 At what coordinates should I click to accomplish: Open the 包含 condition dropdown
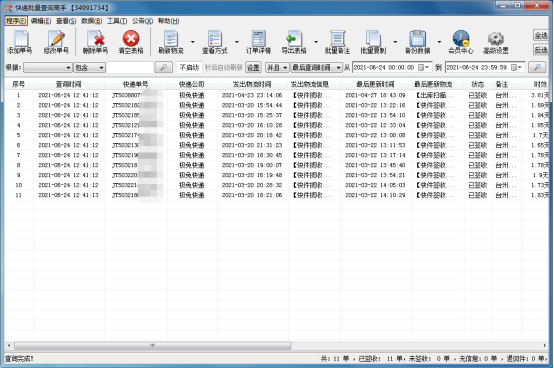[x=89, y=67]
